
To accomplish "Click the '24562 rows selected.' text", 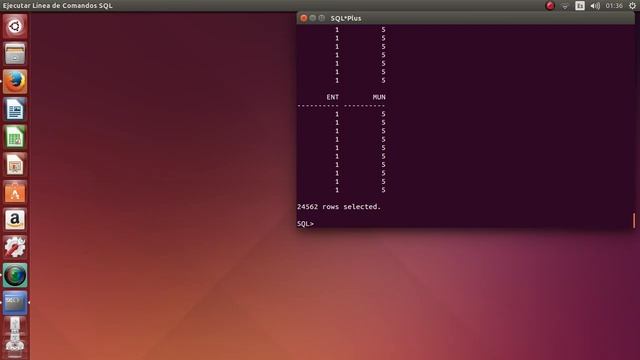I will tap(339, 207).
